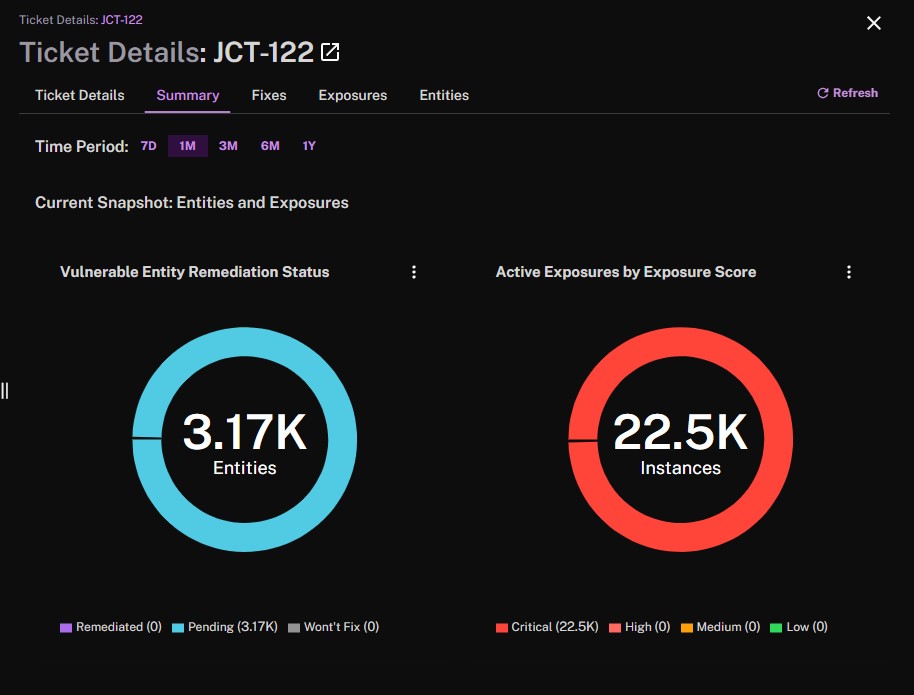Open options menu for Active Exposures by Exposure Score
914x695 pixels.
[x=849, y=272]
